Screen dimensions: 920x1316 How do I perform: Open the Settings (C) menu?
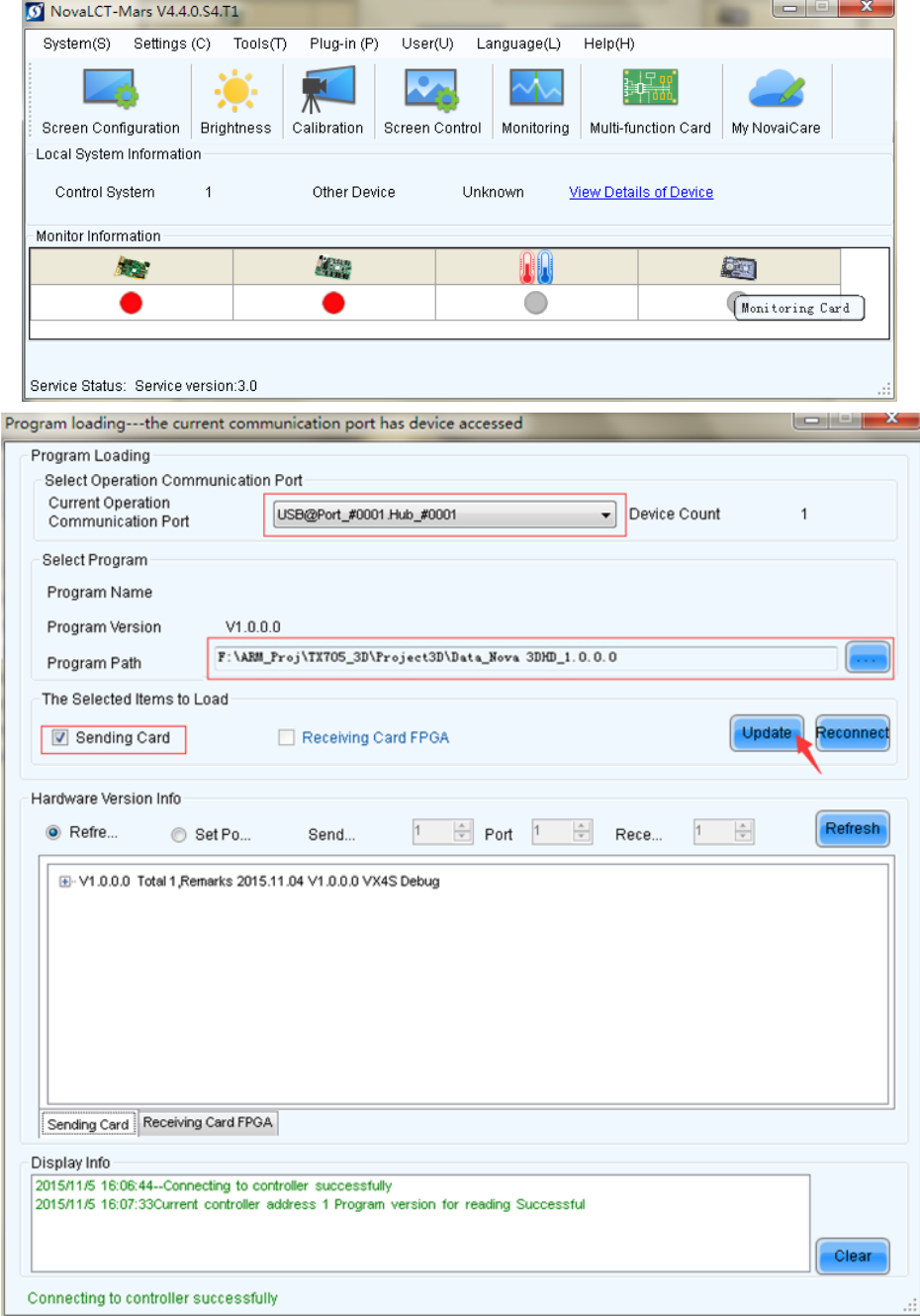click(x=172, y=44)
